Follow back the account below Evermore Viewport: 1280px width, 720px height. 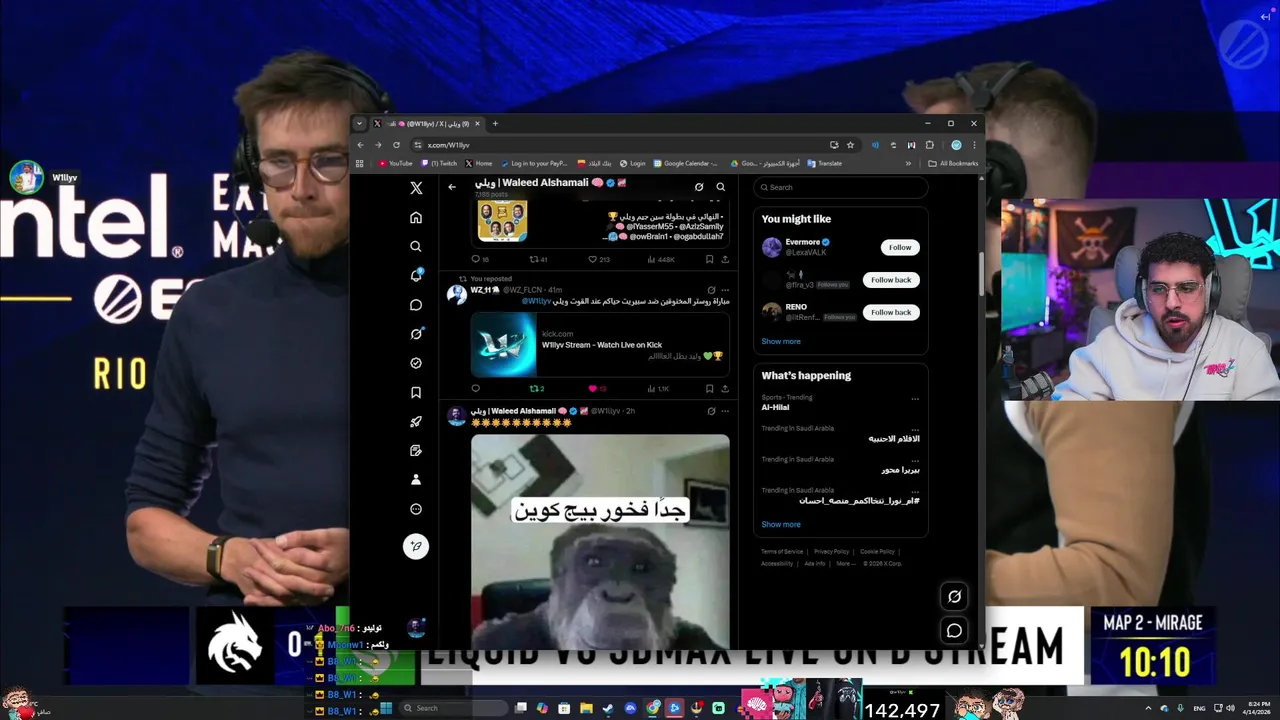891,280
